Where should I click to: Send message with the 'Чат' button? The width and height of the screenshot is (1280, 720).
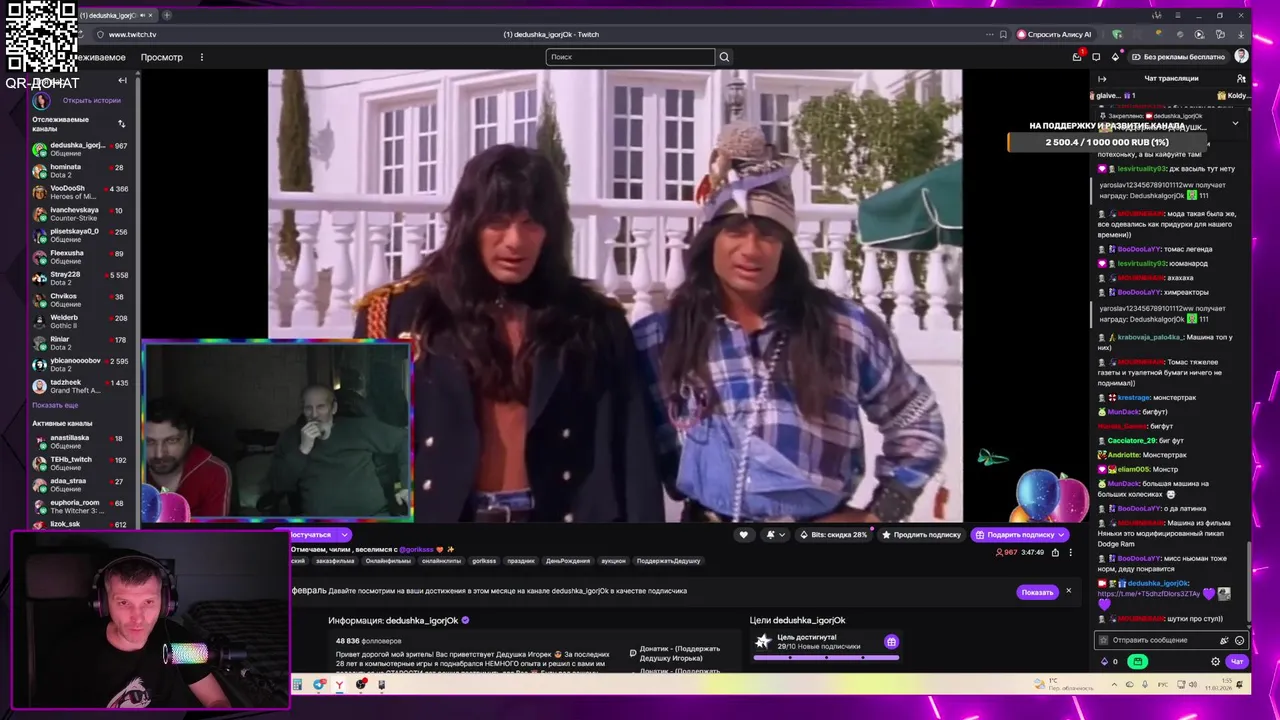[x=1236, y=661]
